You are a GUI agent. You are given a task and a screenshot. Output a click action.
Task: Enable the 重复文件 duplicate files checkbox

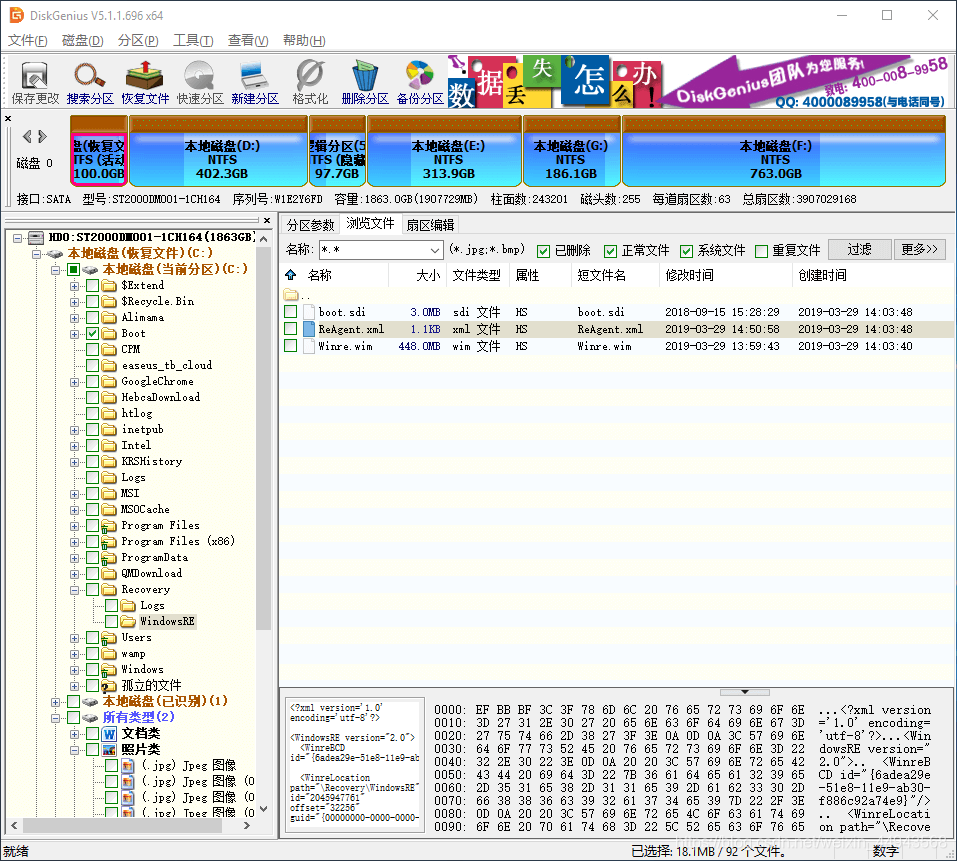pos(761,251)
